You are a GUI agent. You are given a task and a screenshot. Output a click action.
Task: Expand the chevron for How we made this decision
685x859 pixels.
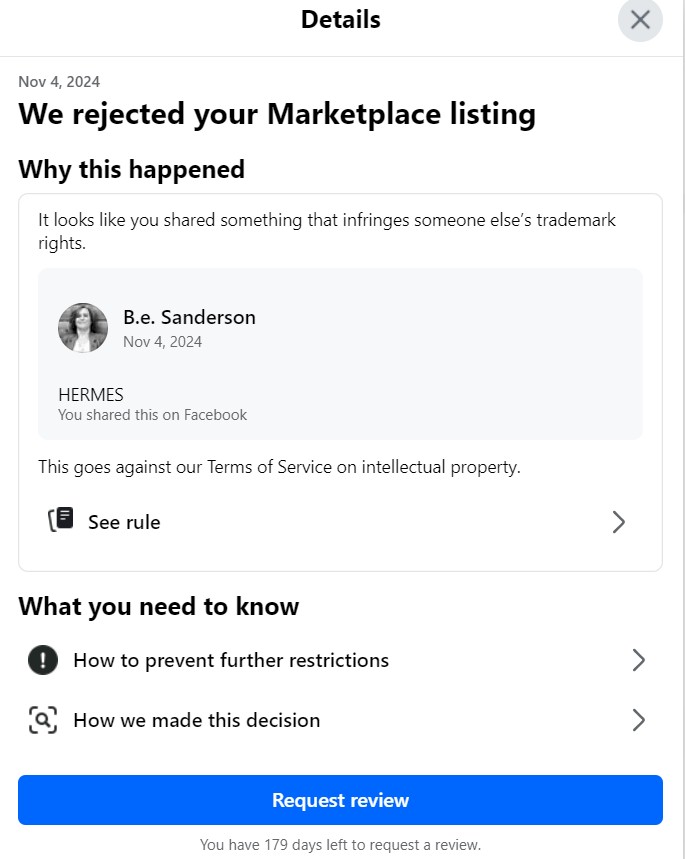click(x=638, y=720)
